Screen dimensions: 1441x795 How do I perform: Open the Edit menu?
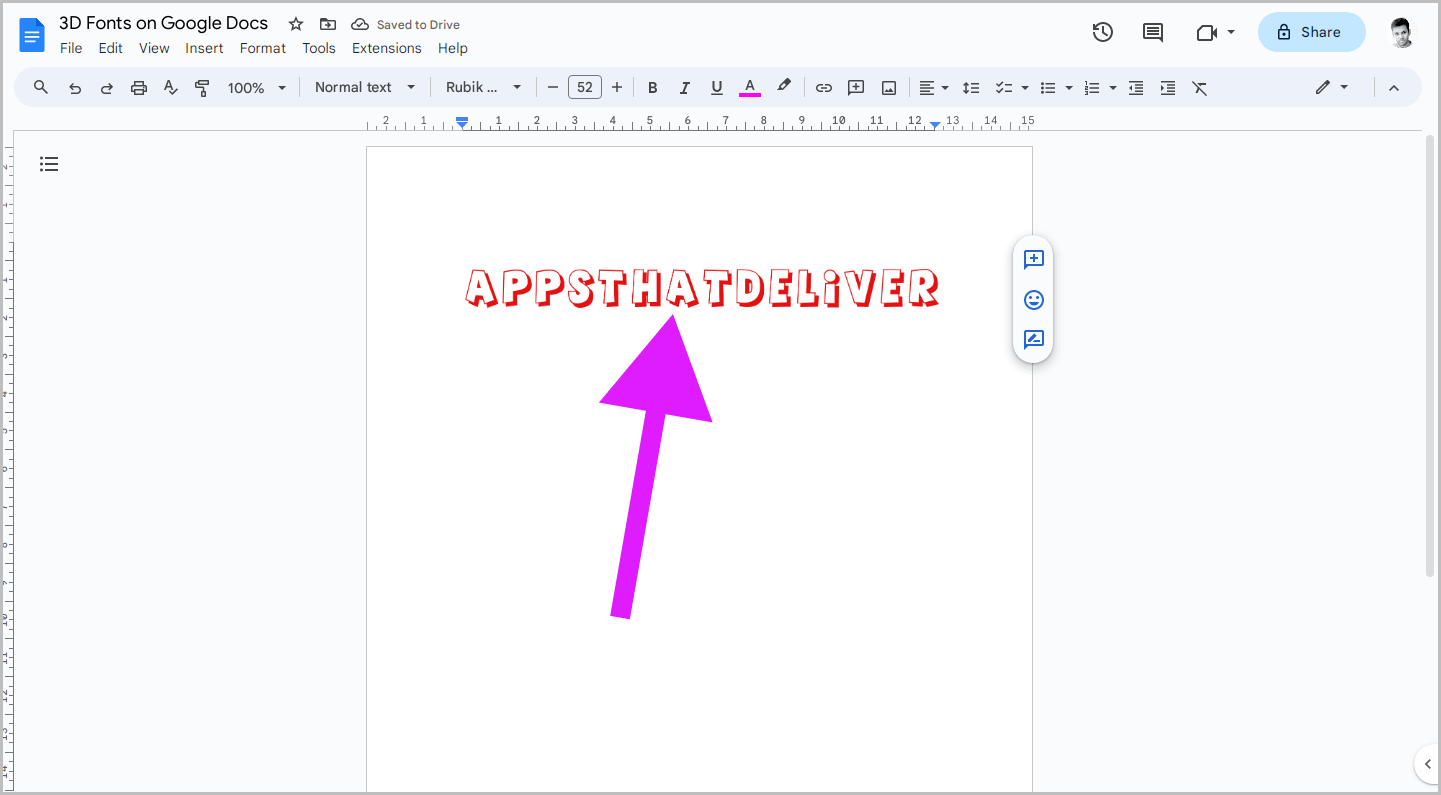pos(110,48)
